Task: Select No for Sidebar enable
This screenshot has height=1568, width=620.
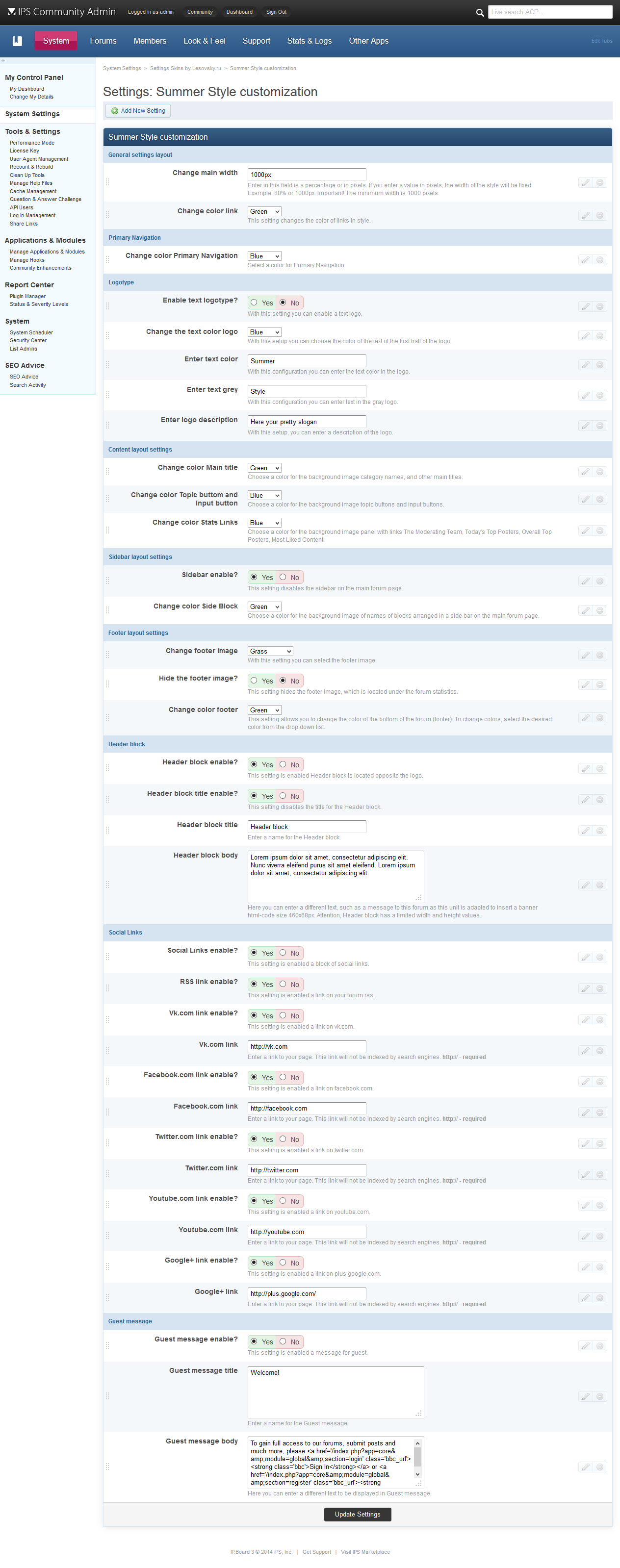Action: (x=283, y=577)
